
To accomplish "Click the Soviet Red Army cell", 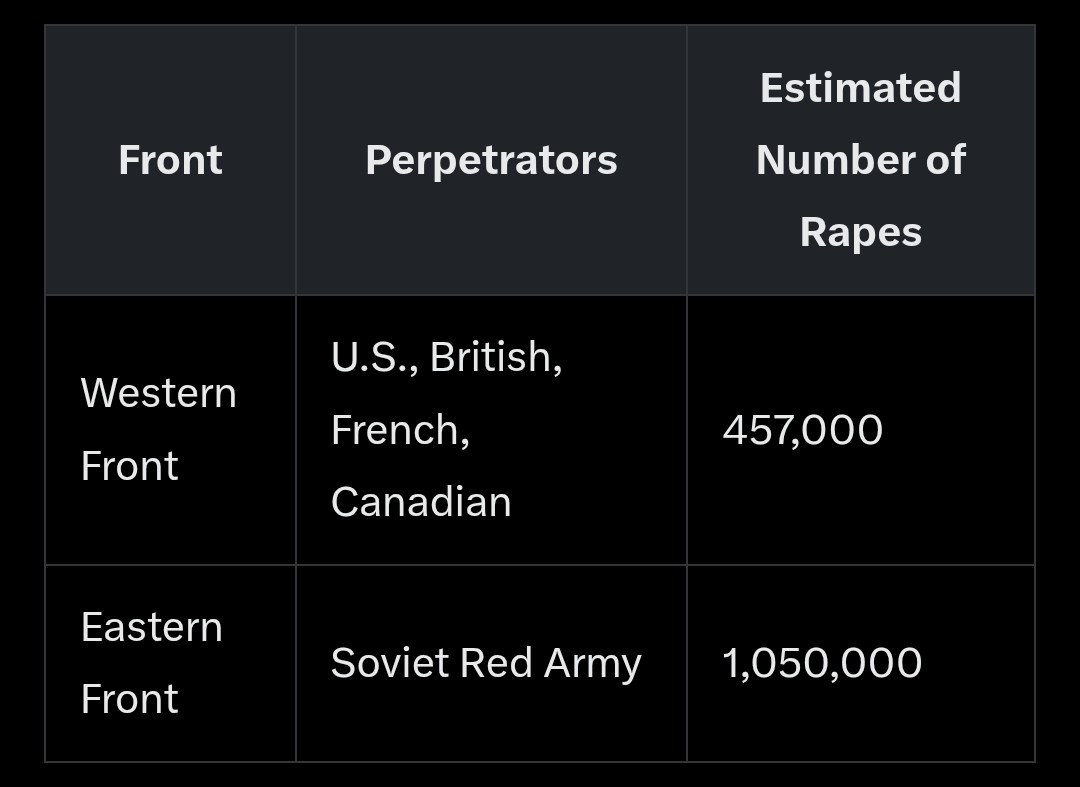I will click(x=491, y=663).
